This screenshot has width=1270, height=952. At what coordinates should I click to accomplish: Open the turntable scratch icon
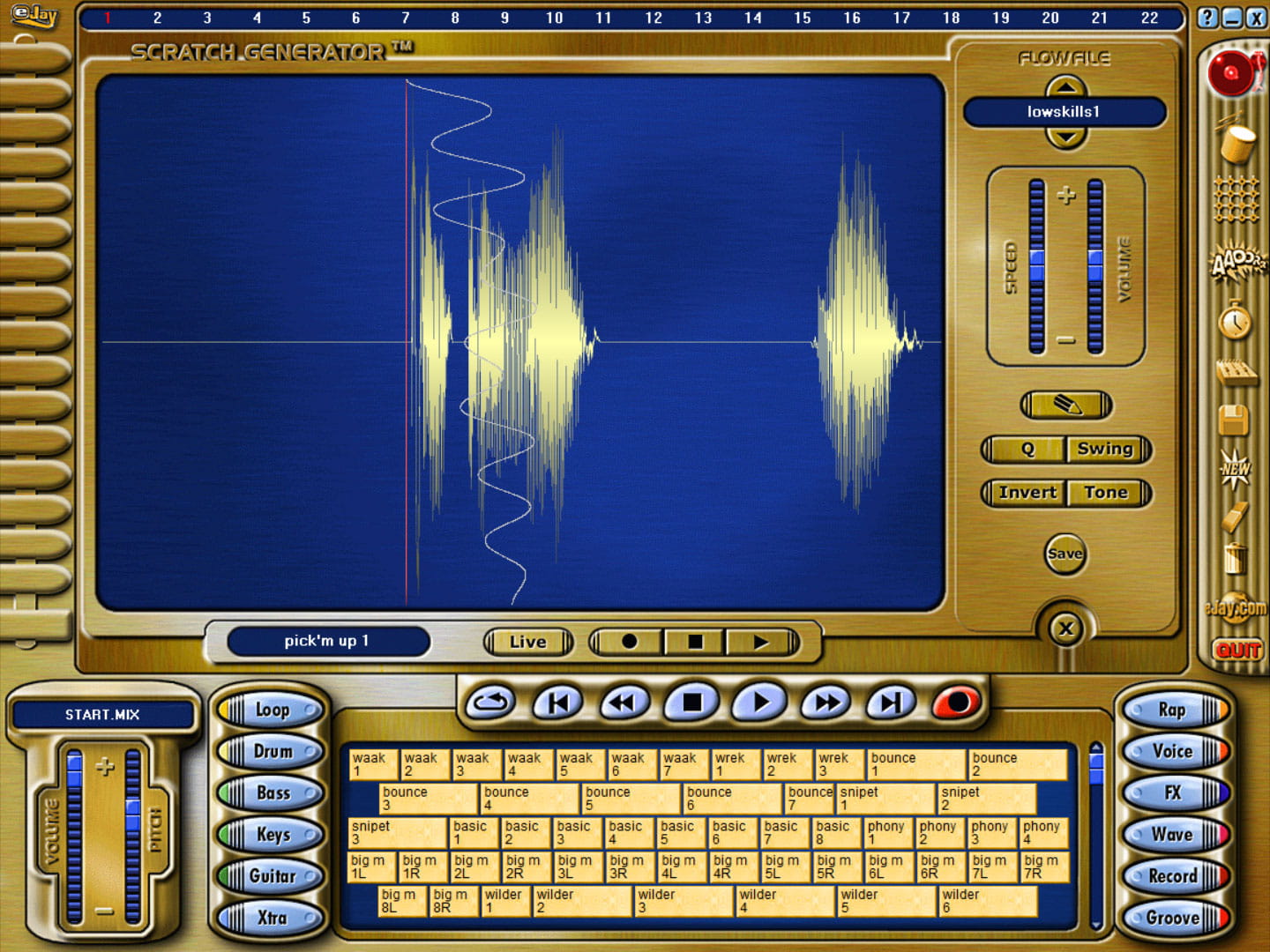pos(1235,72)
